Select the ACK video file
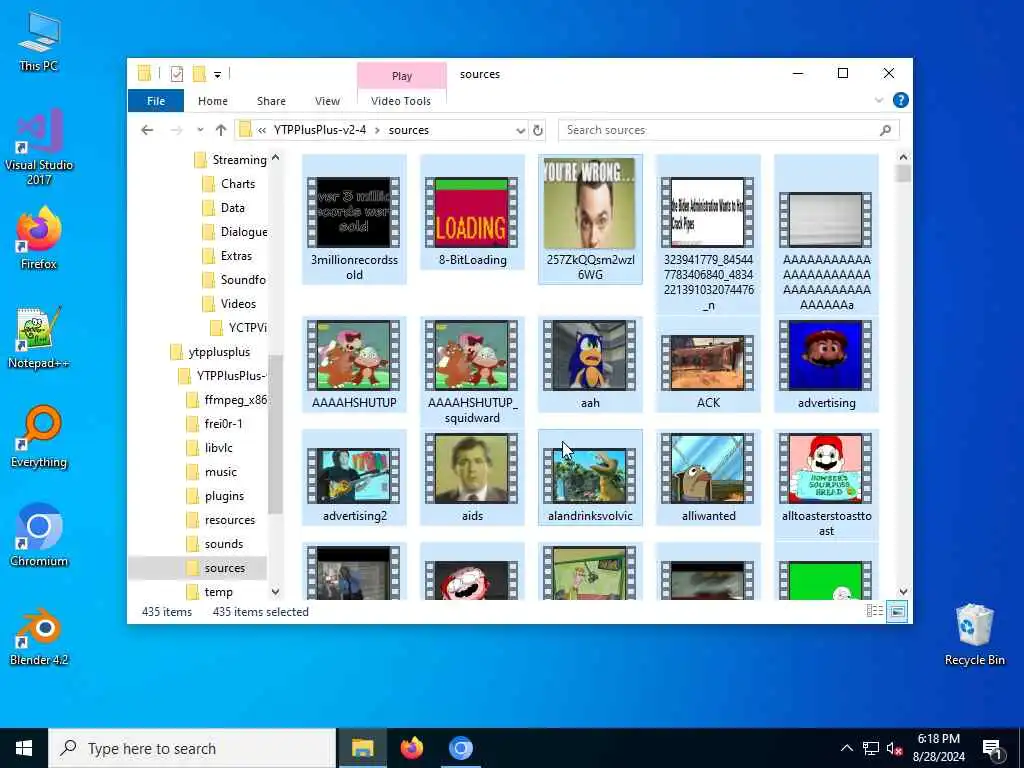The height and width of the screenshot is (768, 1024). [709, 364]
